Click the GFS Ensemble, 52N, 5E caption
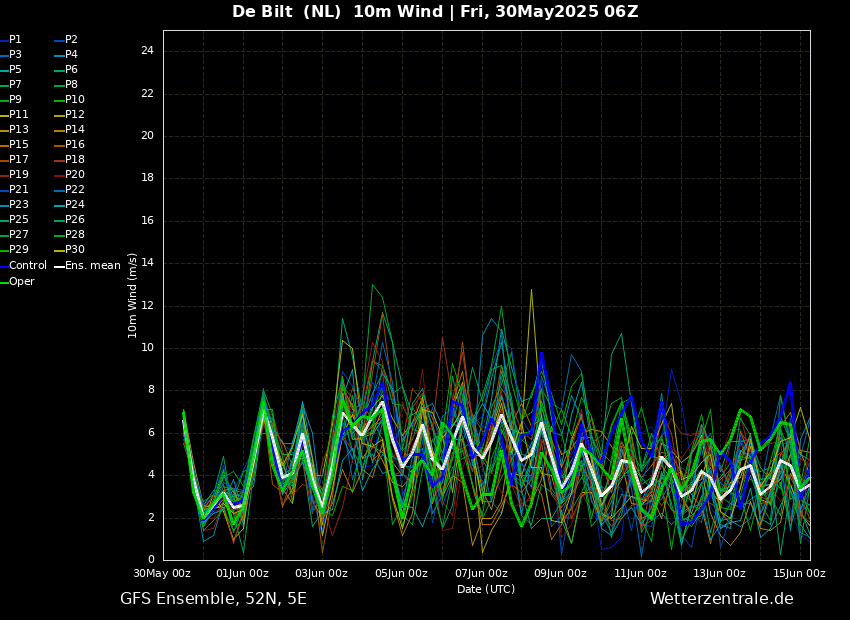This screenshot has height=620, width=850. (213, 599)
